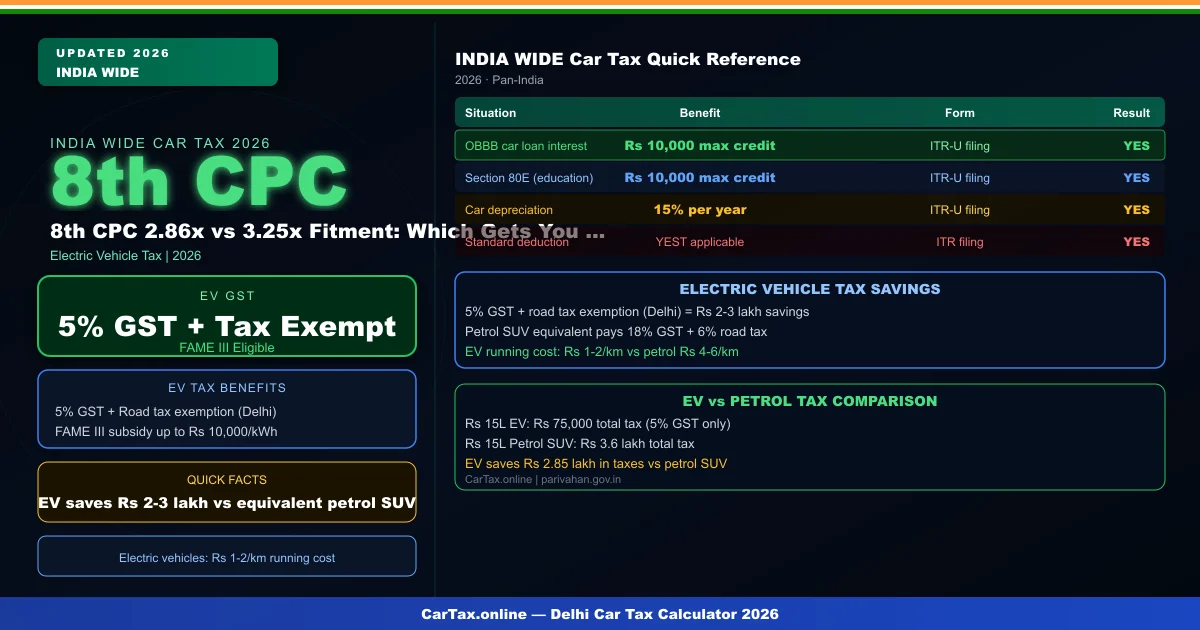Viewport: 1200px width, 630px height.
Task: Click 'Petrol SUV equivalent pays 18% GST' line
Action: (616, 332)
